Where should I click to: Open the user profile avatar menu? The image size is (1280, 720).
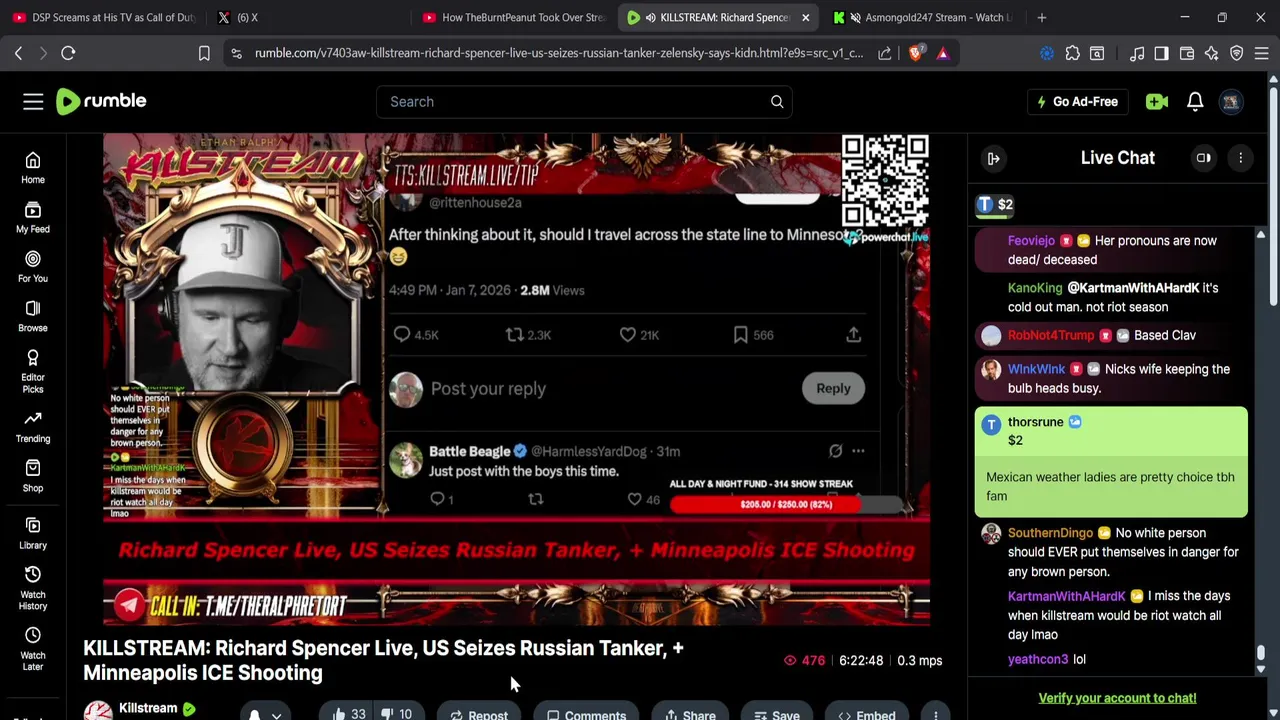pos(1231,101)
